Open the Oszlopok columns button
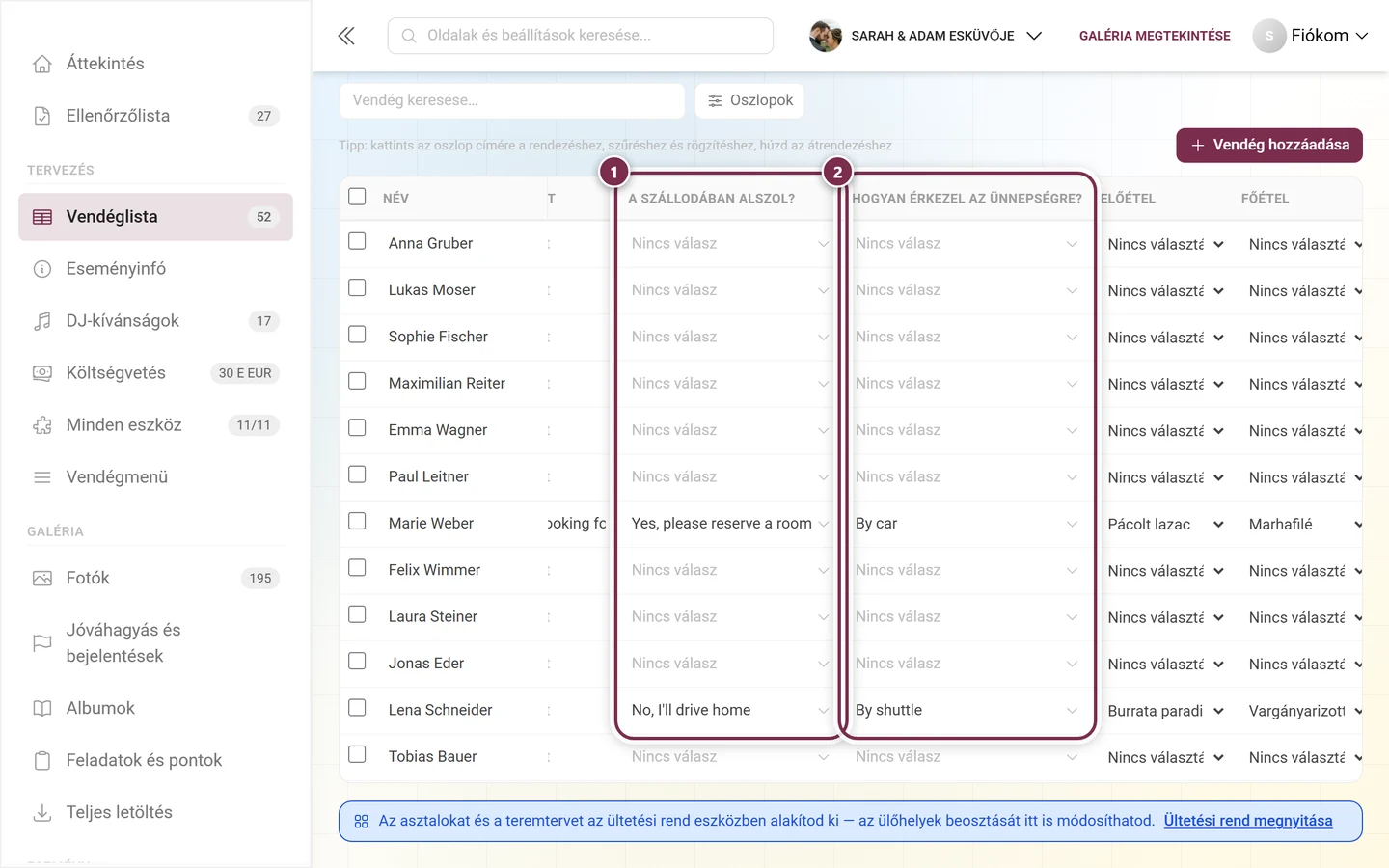Screen dimensions: 1389x868 (749, 100)
